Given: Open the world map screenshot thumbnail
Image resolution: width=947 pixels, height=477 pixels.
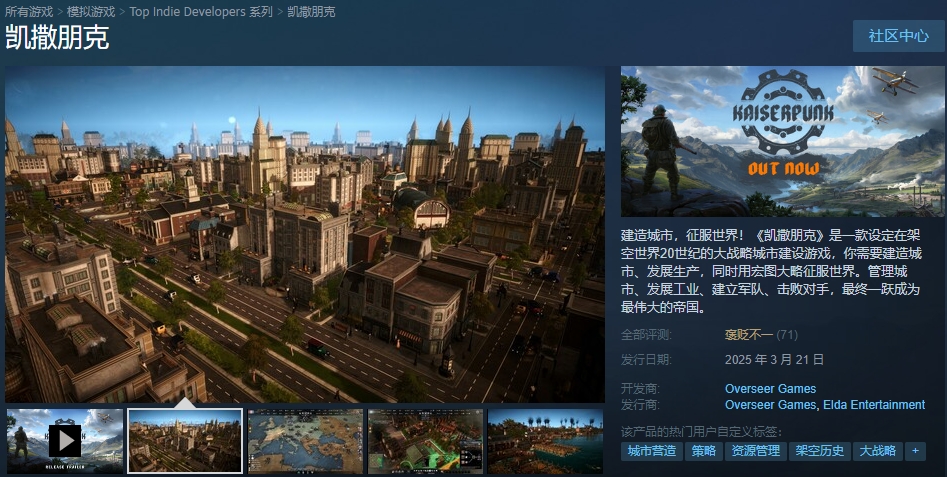Looking at the screenshot, I should pyautogui.click(x=306, y=441).
